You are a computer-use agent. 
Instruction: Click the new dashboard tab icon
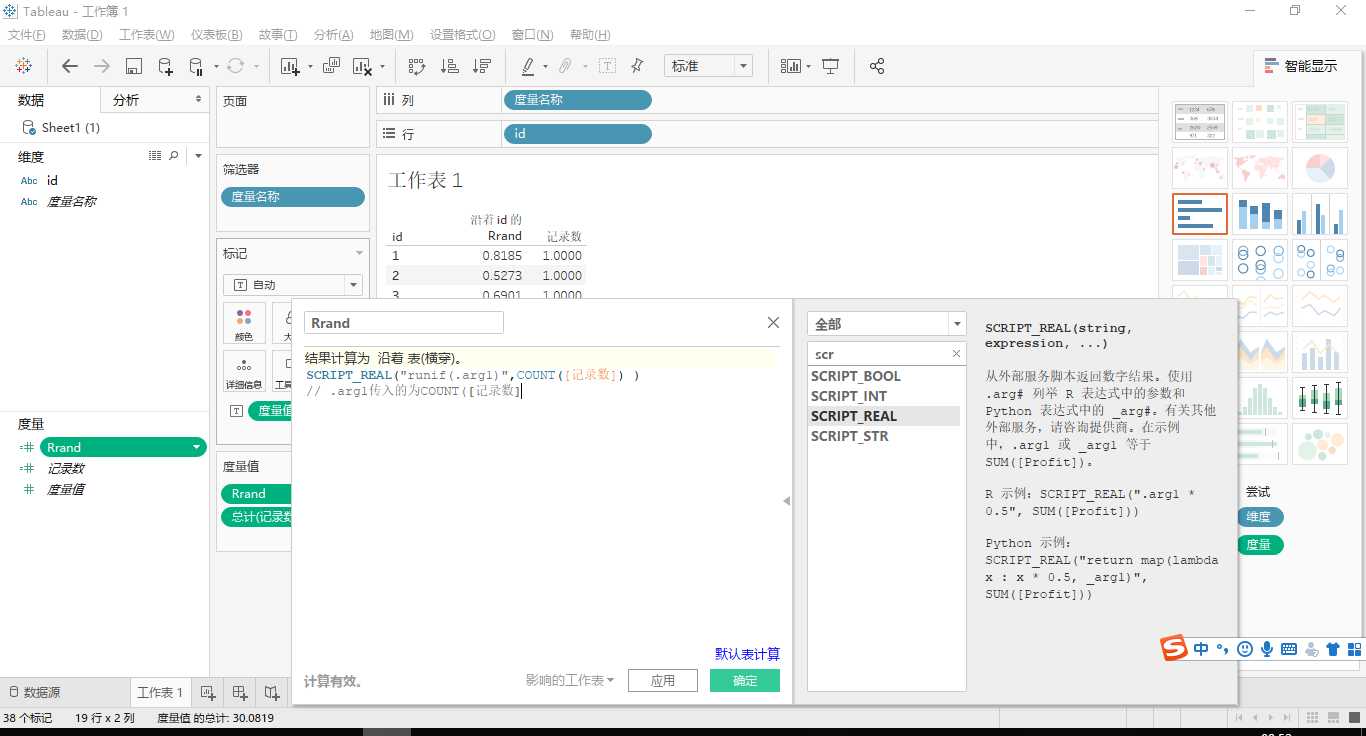[x=240, y=692]
